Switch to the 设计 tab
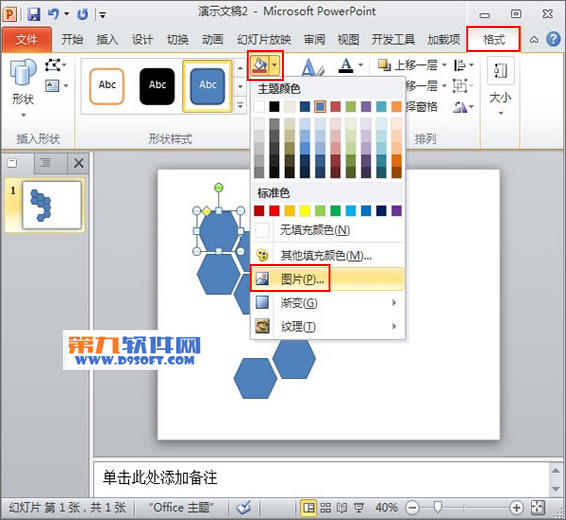 (x=142, y=39)
